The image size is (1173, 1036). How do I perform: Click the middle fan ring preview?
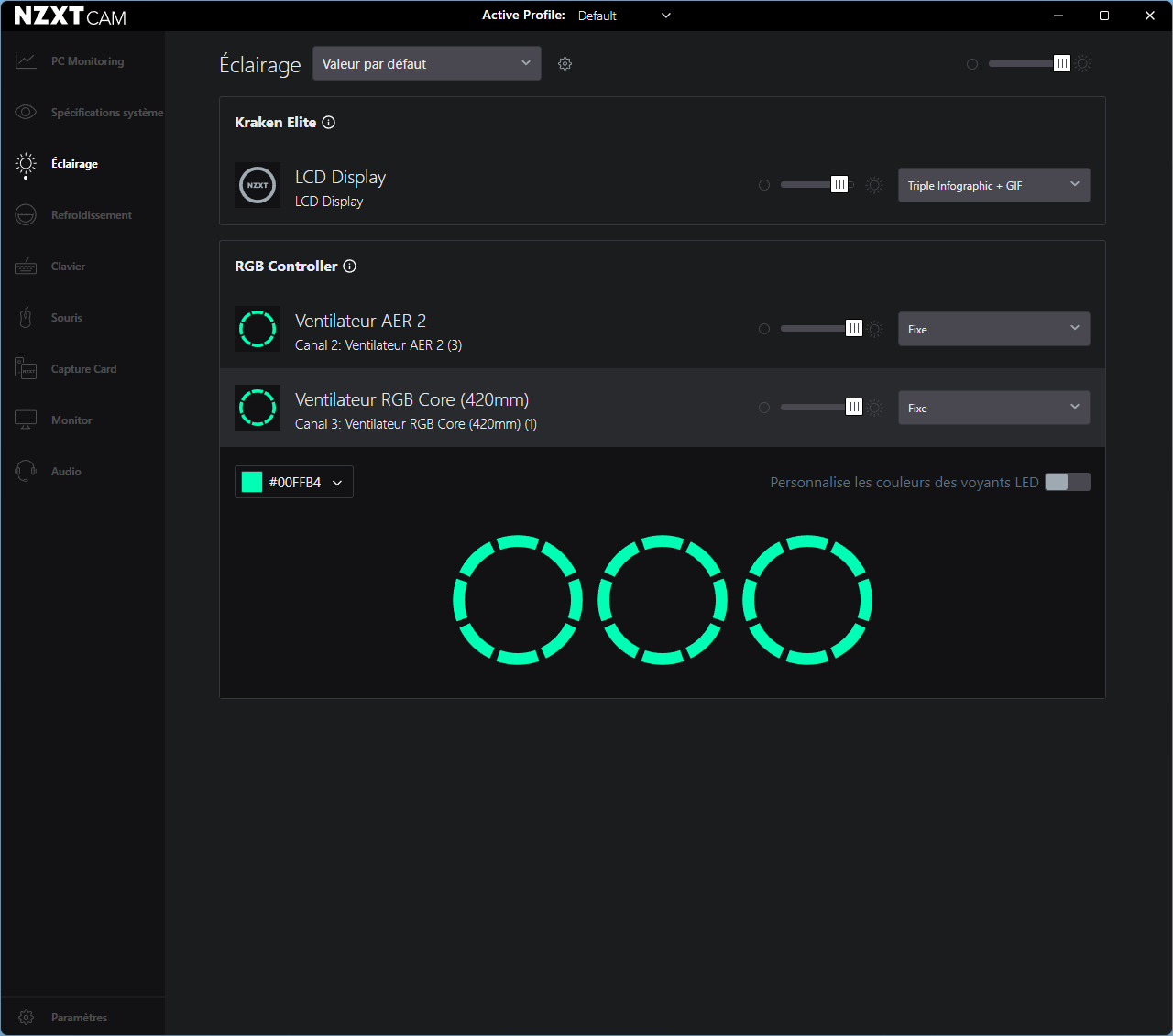(663, 600)
